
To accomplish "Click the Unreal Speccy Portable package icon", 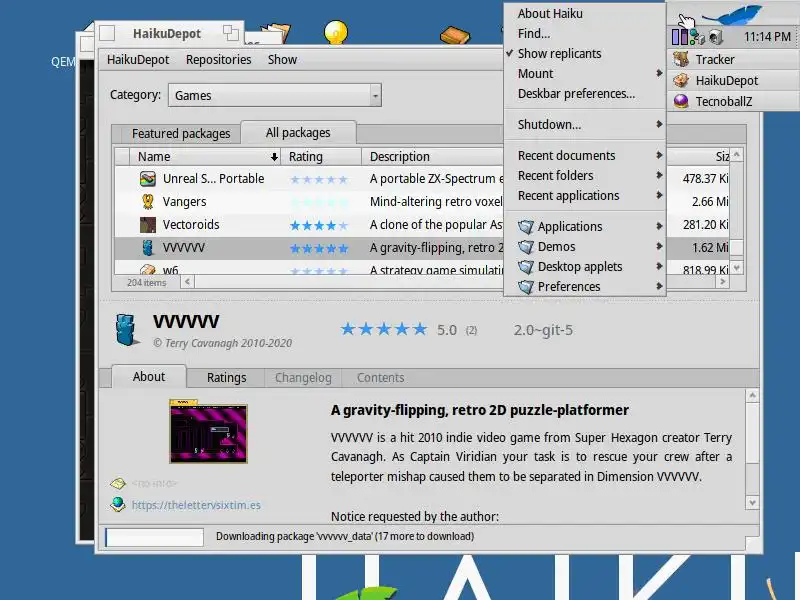I will (x=147, y=179).
